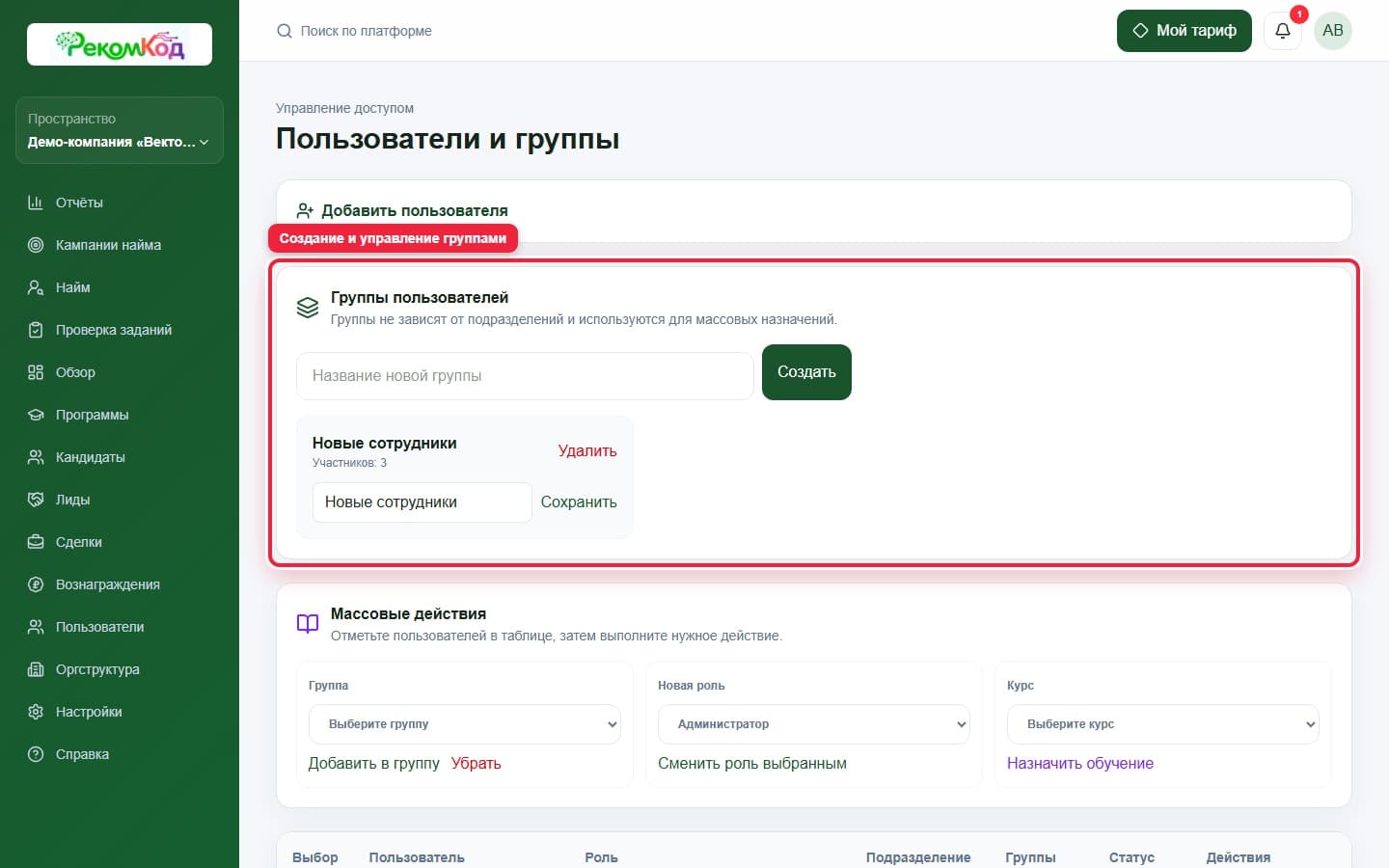Go to Отчёты menu item
Screen dimensions: 1389x868
(120, 203)
